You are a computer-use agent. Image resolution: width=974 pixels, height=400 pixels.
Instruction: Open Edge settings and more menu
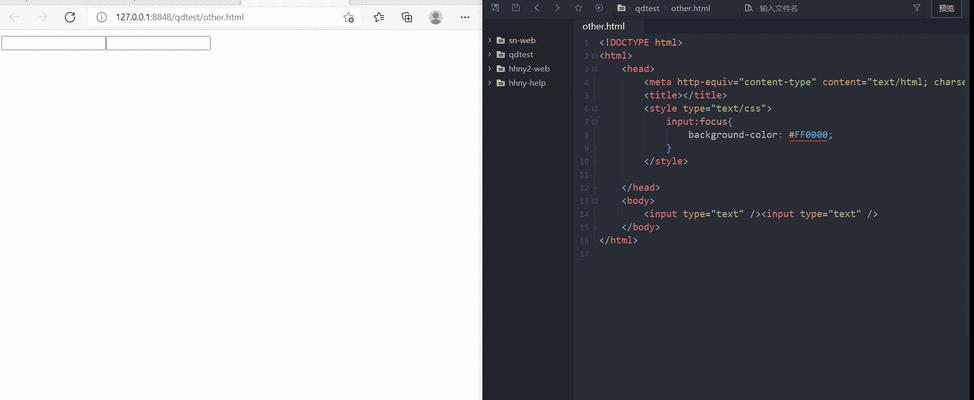465,17
